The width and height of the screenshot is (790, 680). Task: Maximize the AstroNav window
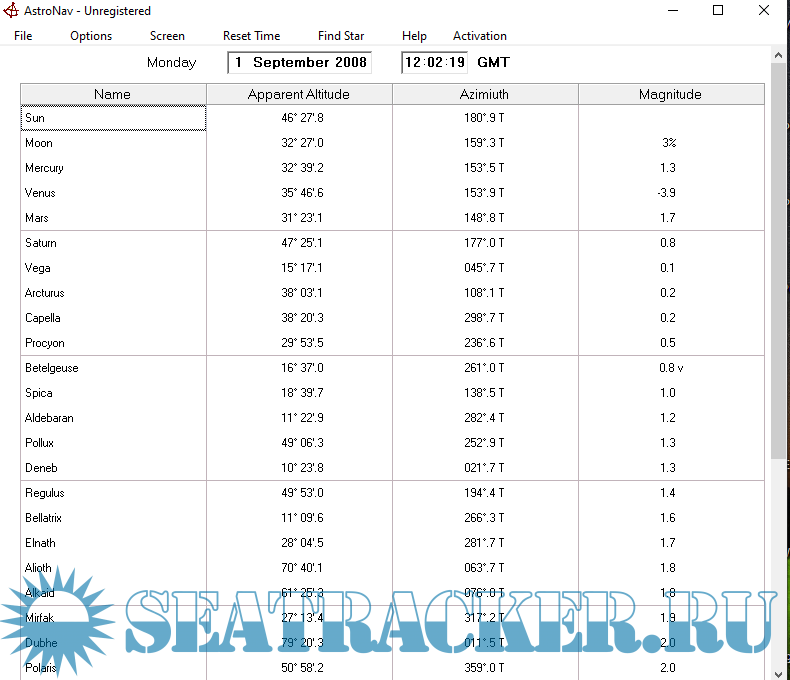718,11
